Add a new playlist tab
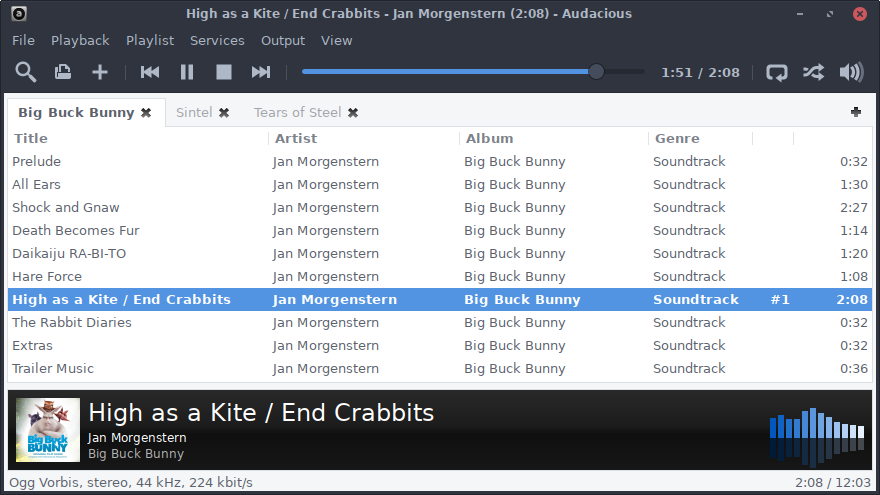This screenshot has width=880, height=495. (856, 112)
